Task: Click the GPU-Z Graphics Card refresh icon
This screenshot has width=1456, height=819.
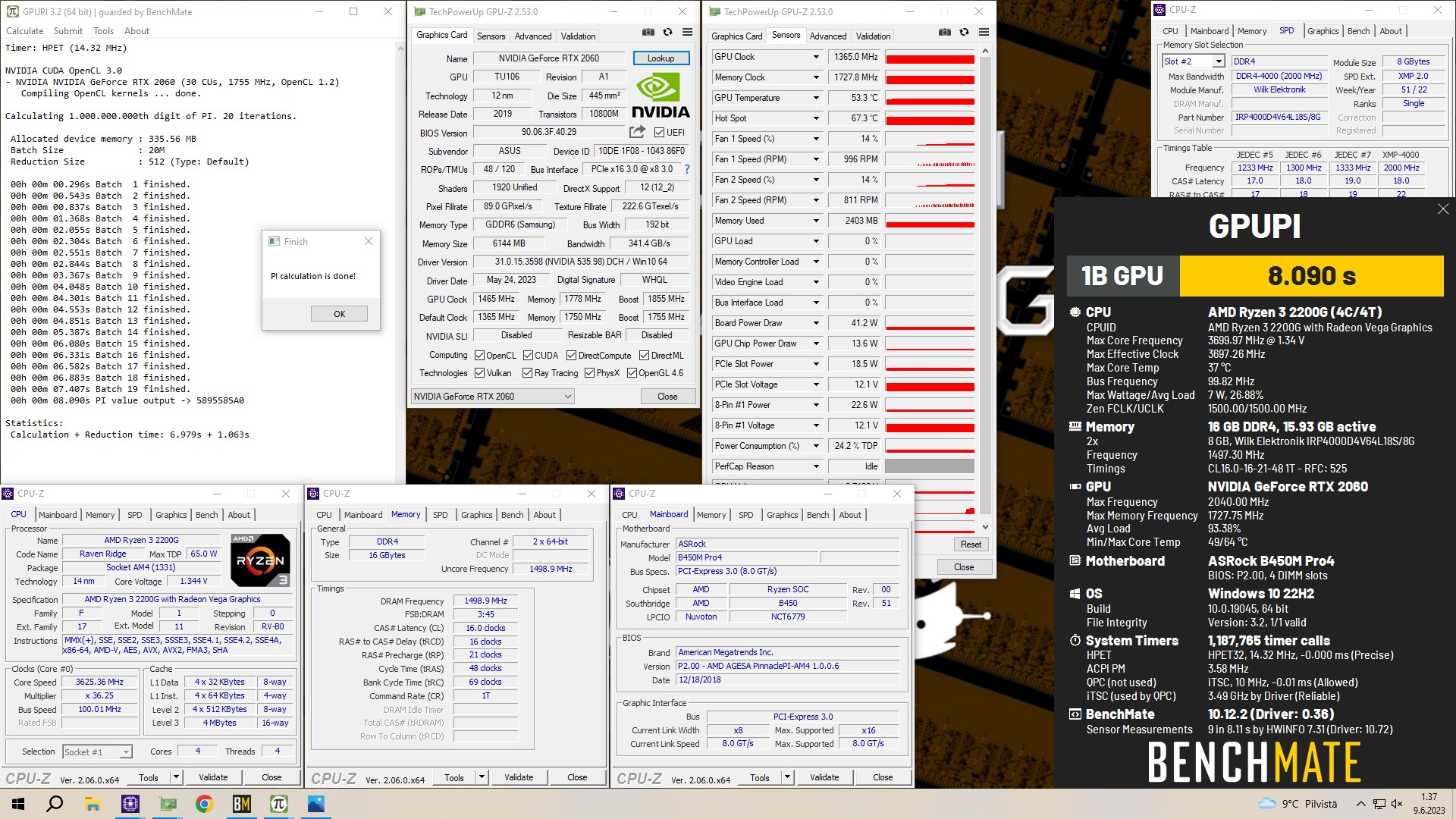Action: (x=667, y=33)
